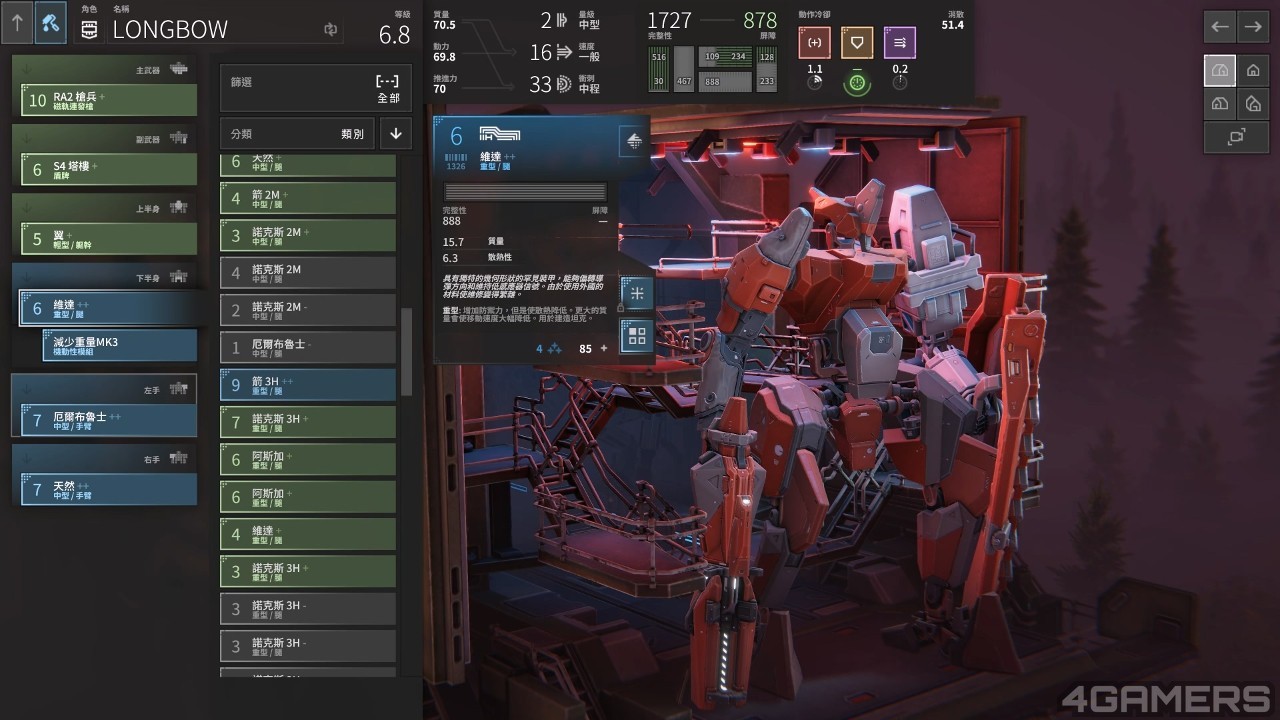Click the green 878 屏障 value
The width and height of the screenshot is (1280, 720).
pos(760,20)
